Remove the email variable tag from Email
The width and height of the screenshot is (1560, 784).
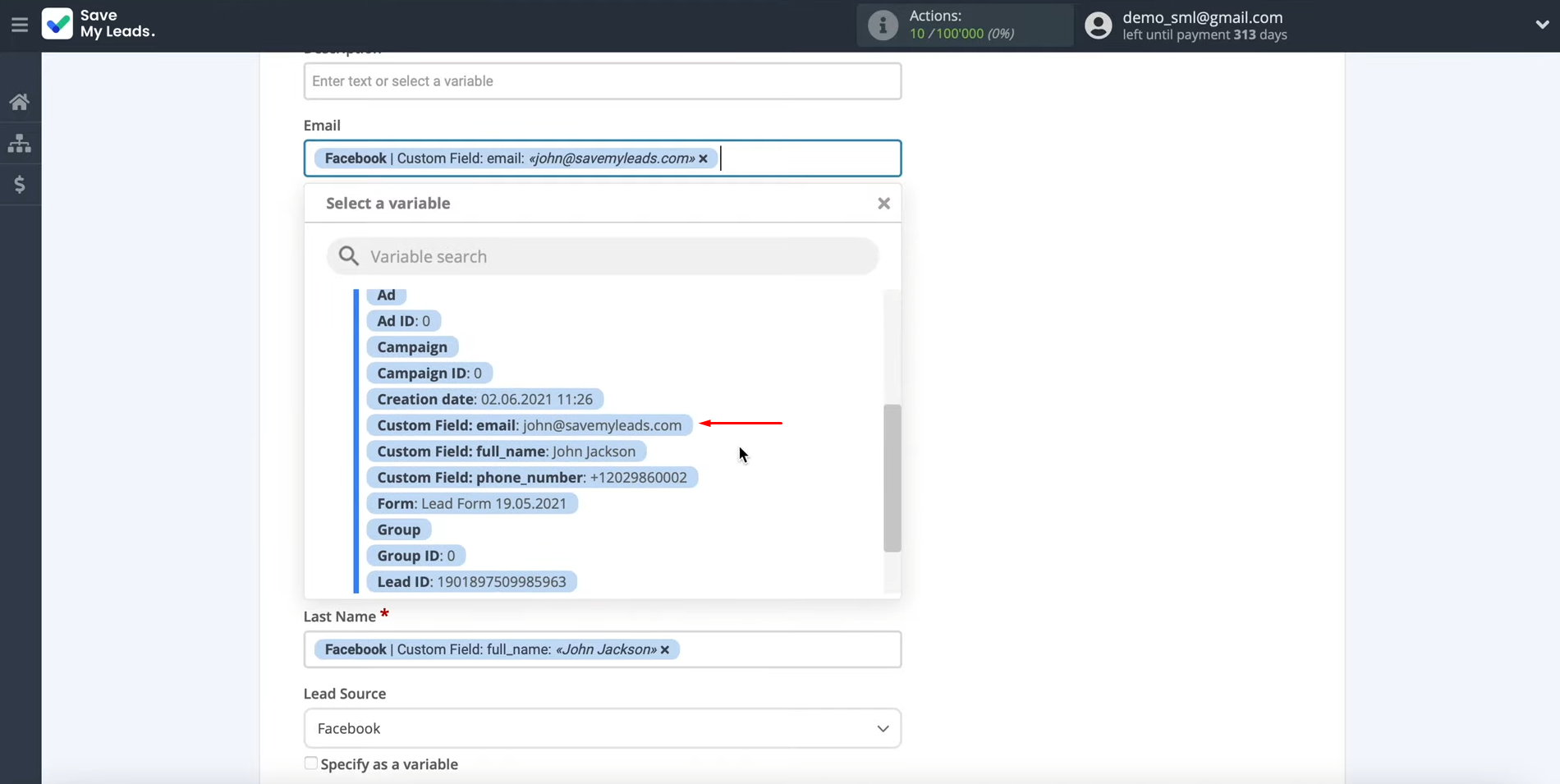pyautogui.click(x=704, y=159)
